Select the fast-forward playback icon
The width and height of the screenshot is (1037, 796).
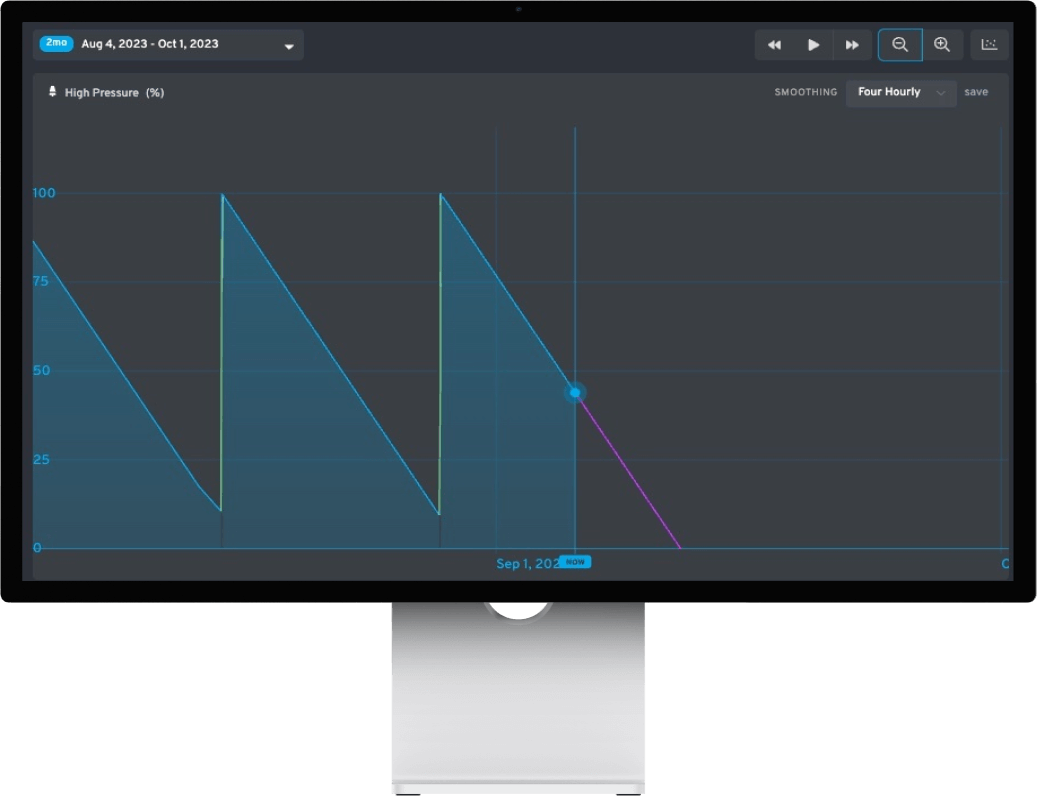[x=852, y=44]
